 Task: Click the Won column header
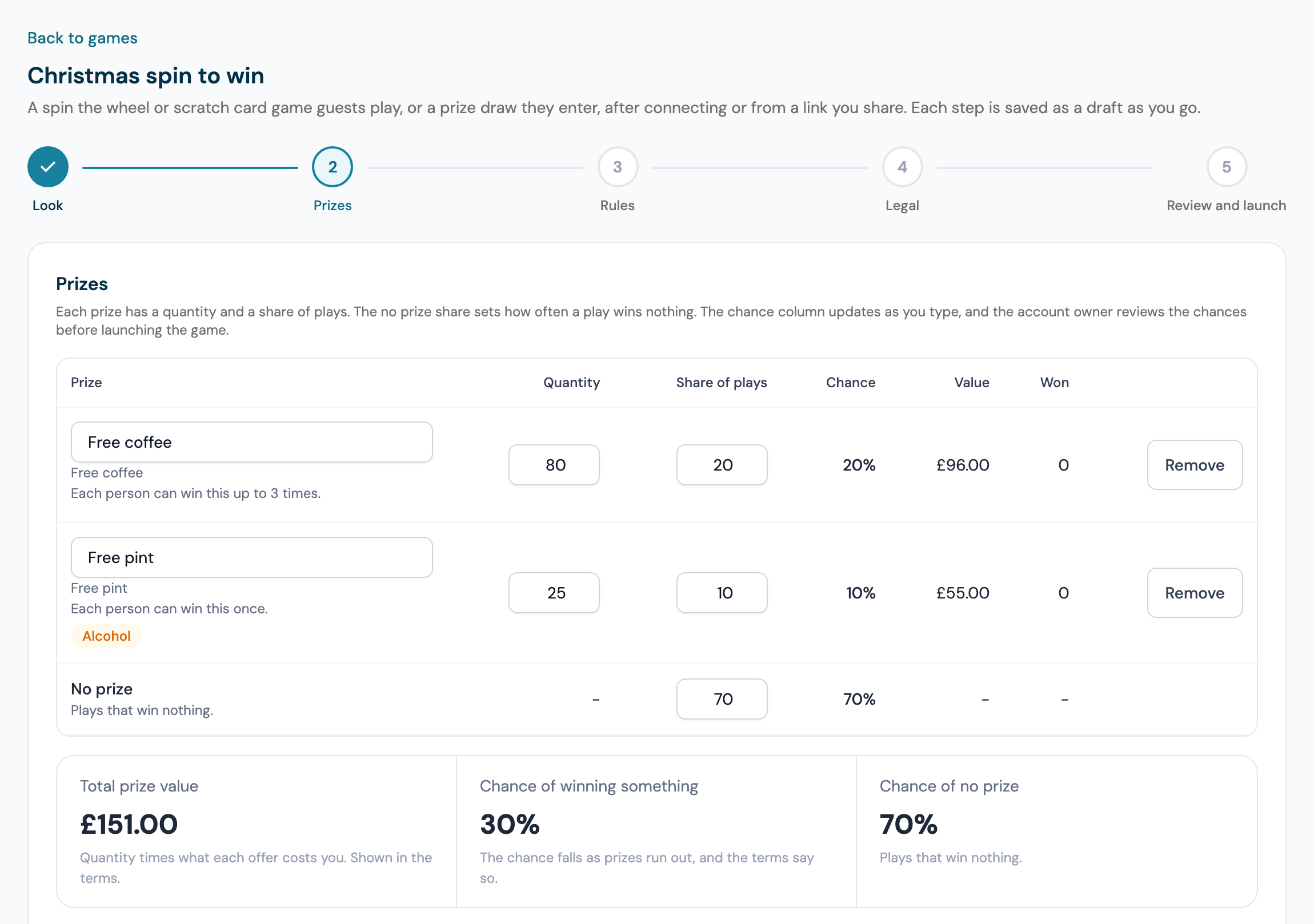coord(1055,383)
